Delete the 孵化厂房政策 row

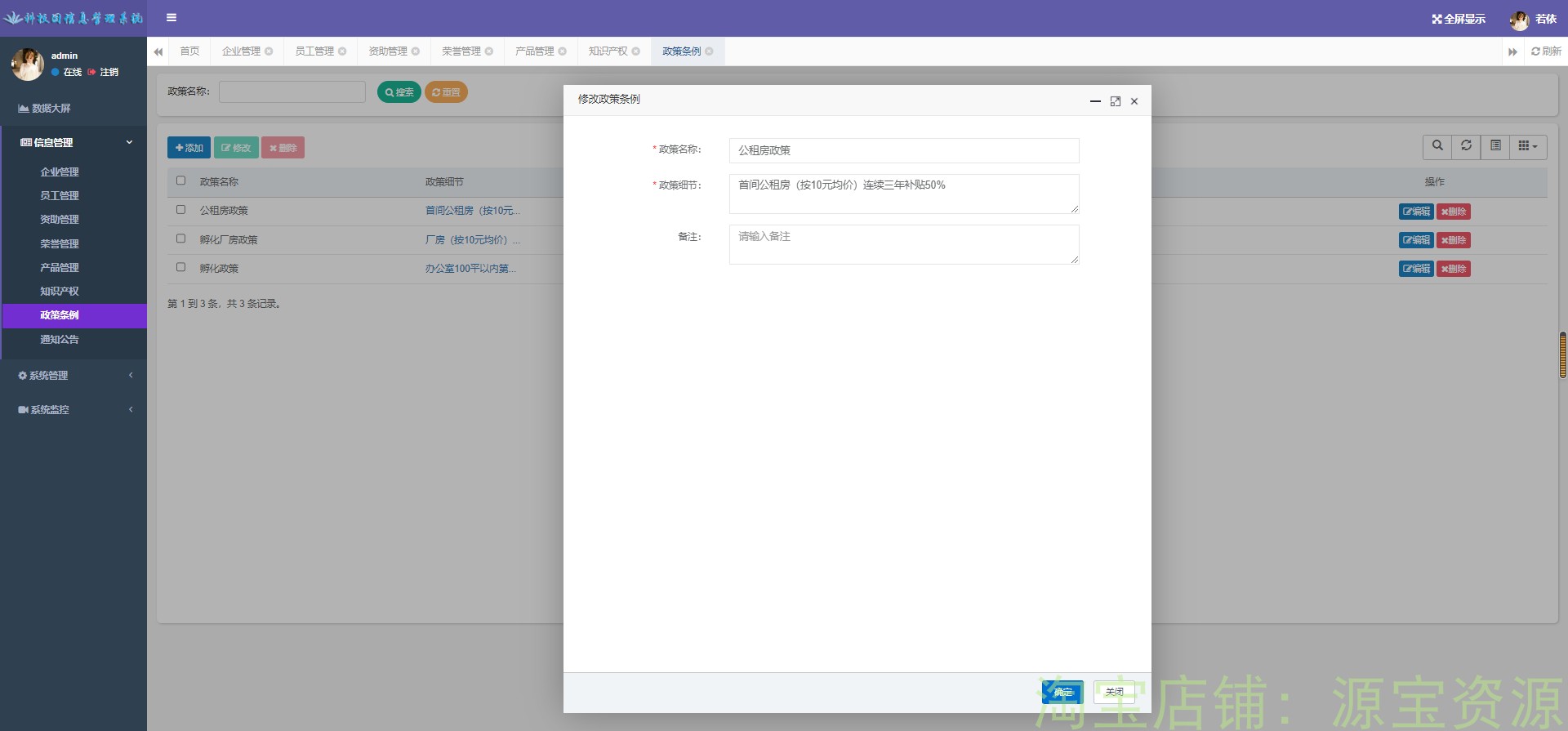point(1454,240)
